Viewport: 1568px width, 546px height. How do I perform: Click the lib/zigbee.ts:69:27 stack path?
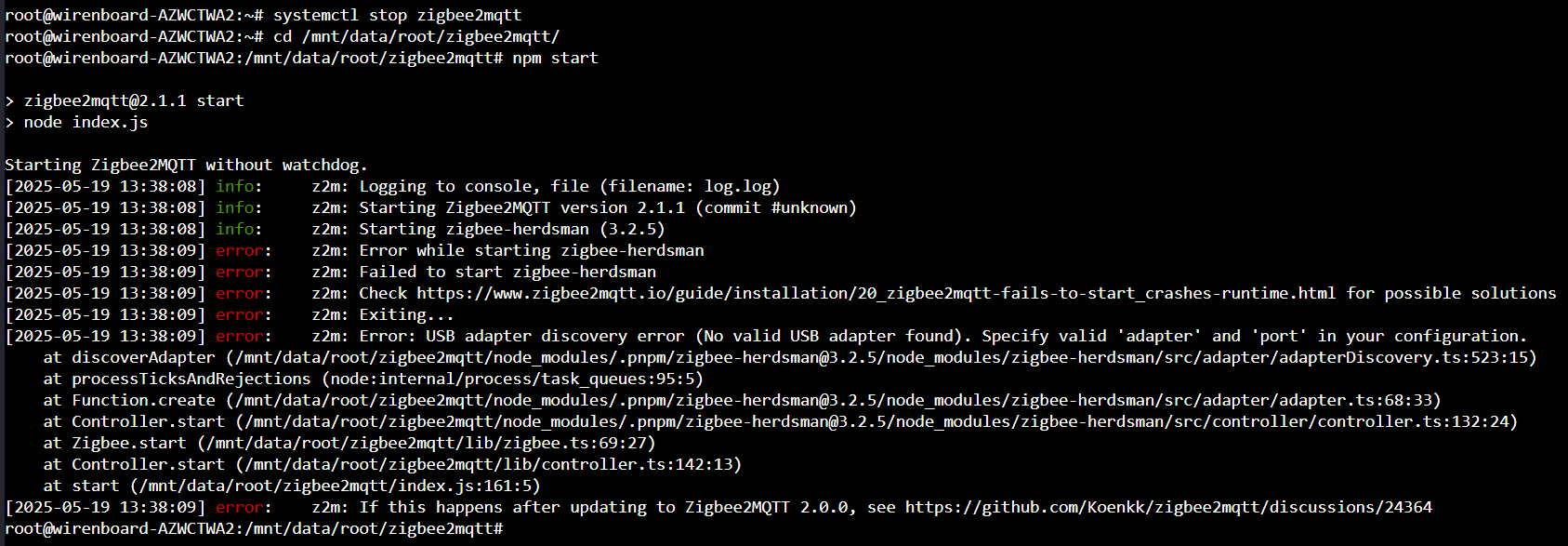point(426,443)
